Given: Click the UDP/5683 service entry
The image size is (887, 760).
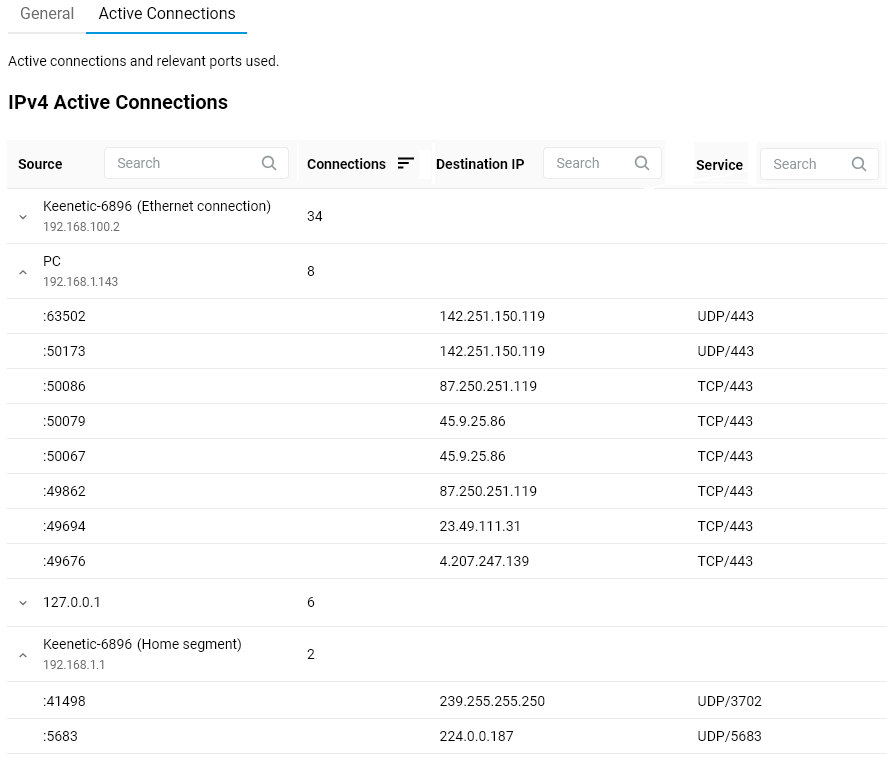Looking at the screenshot, I should click(x=729, y=736).
